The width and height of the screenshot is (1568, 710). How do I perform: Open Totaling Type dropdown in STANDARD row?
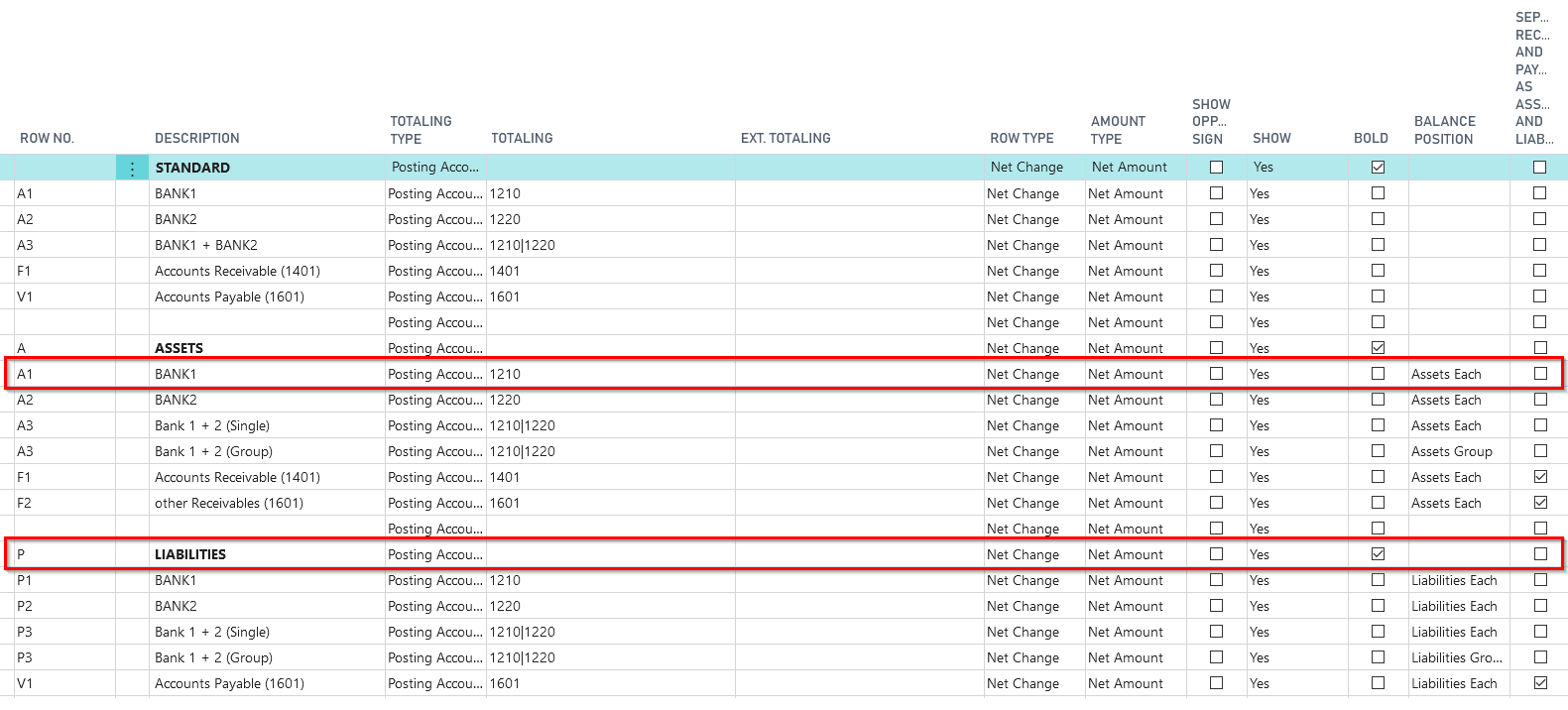(x=435, y=168)
